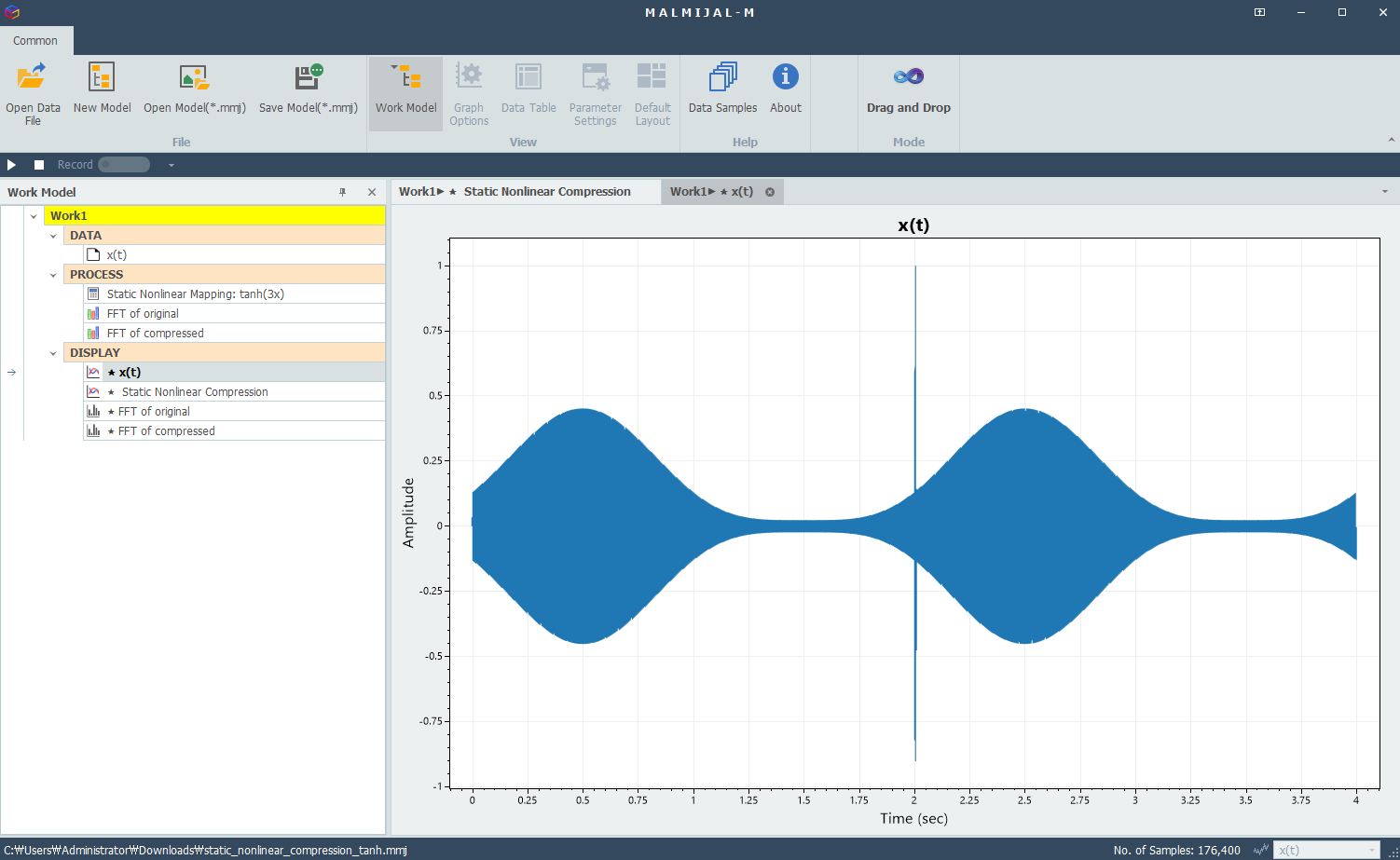The image size is (1400, 860).
Task: Click the waveform icon in status bar
Action: click(x=1260, y=850)
